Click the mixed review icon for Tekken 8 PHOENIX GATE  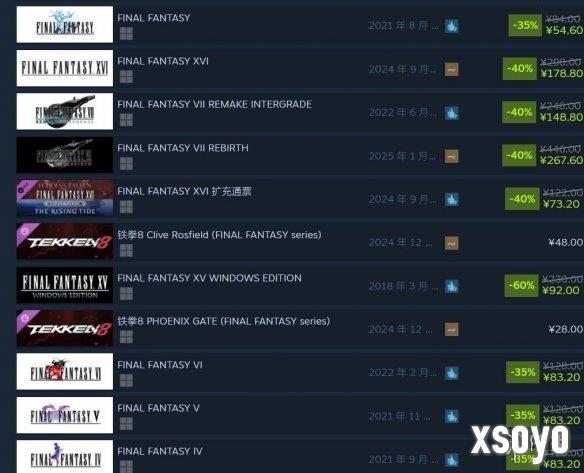tap(452, 329)
